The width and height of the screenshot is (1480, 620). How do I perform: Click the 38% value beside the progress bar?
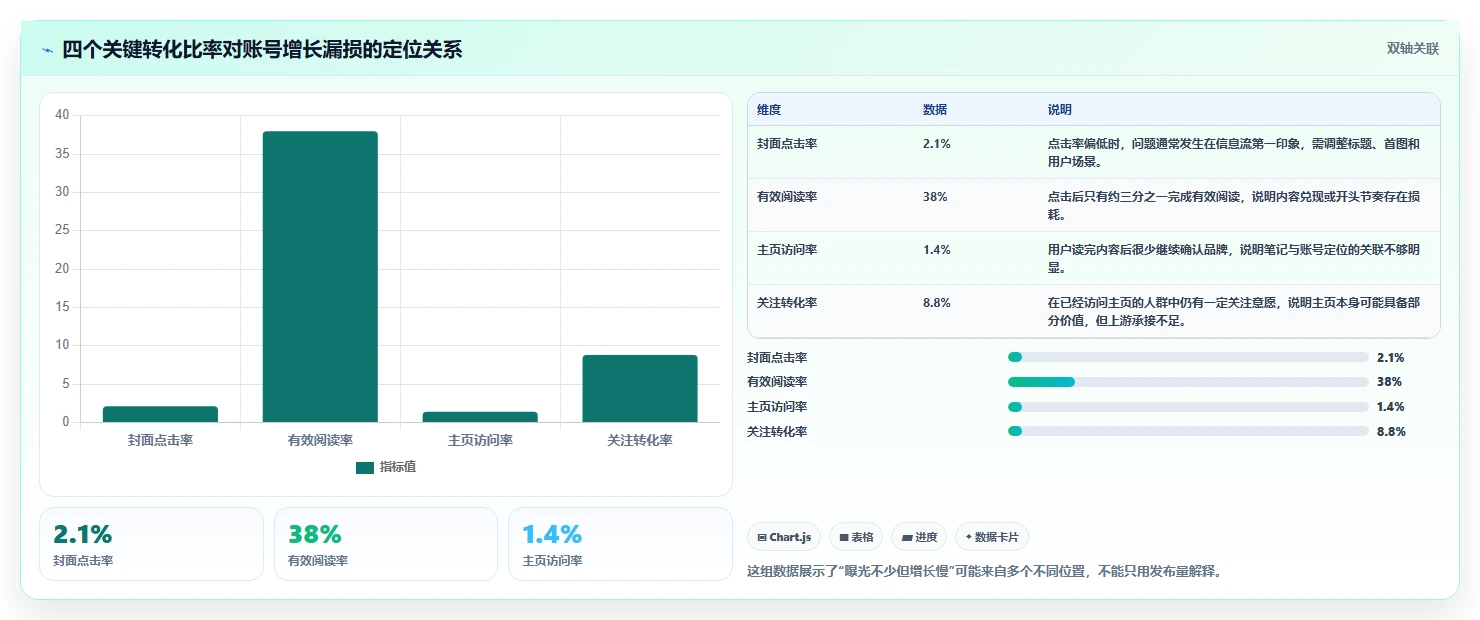(x=1389, y=382)
